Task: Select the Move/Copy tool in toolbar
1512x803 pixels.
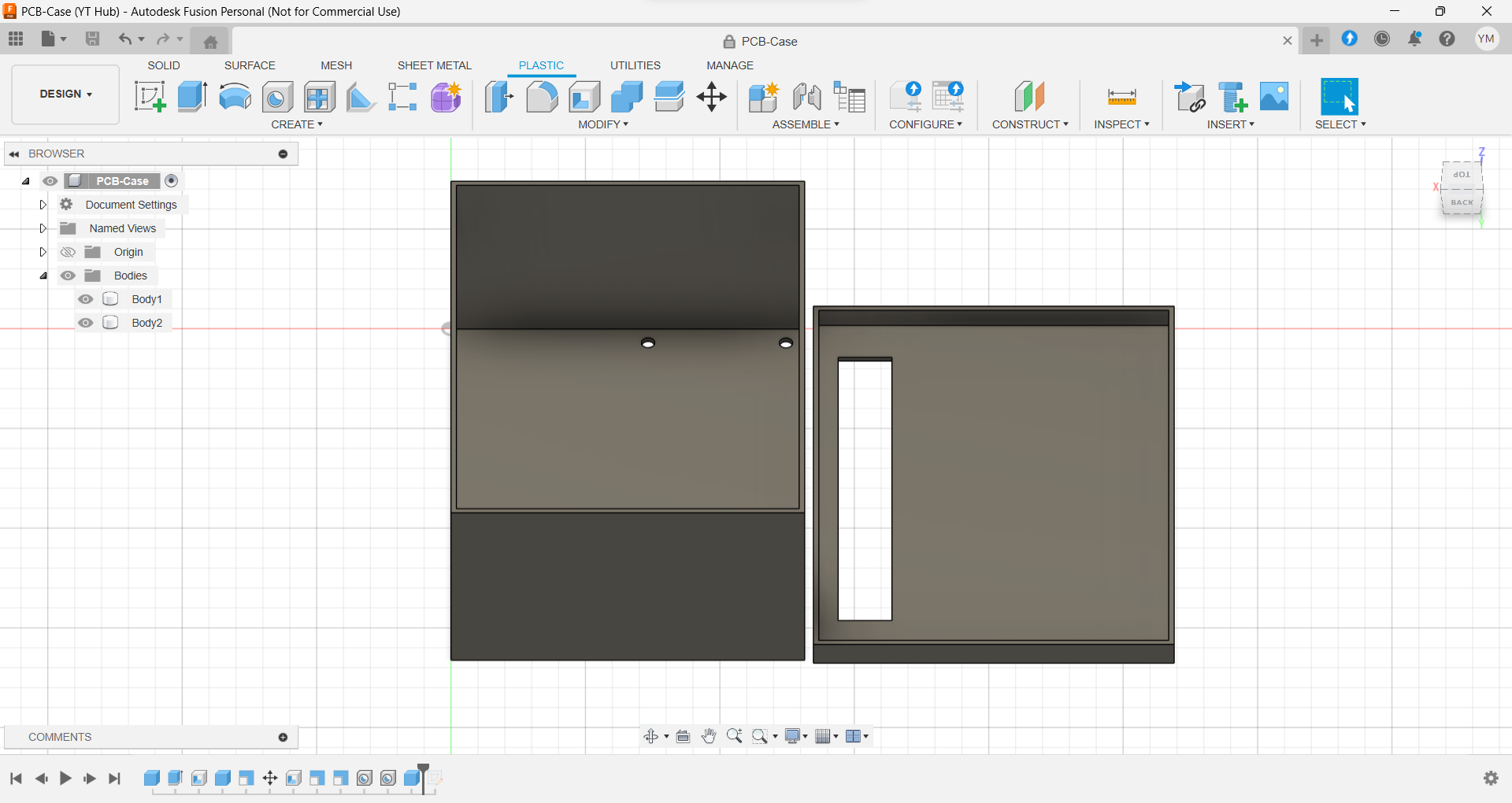Action: click(x=712, y=97)
